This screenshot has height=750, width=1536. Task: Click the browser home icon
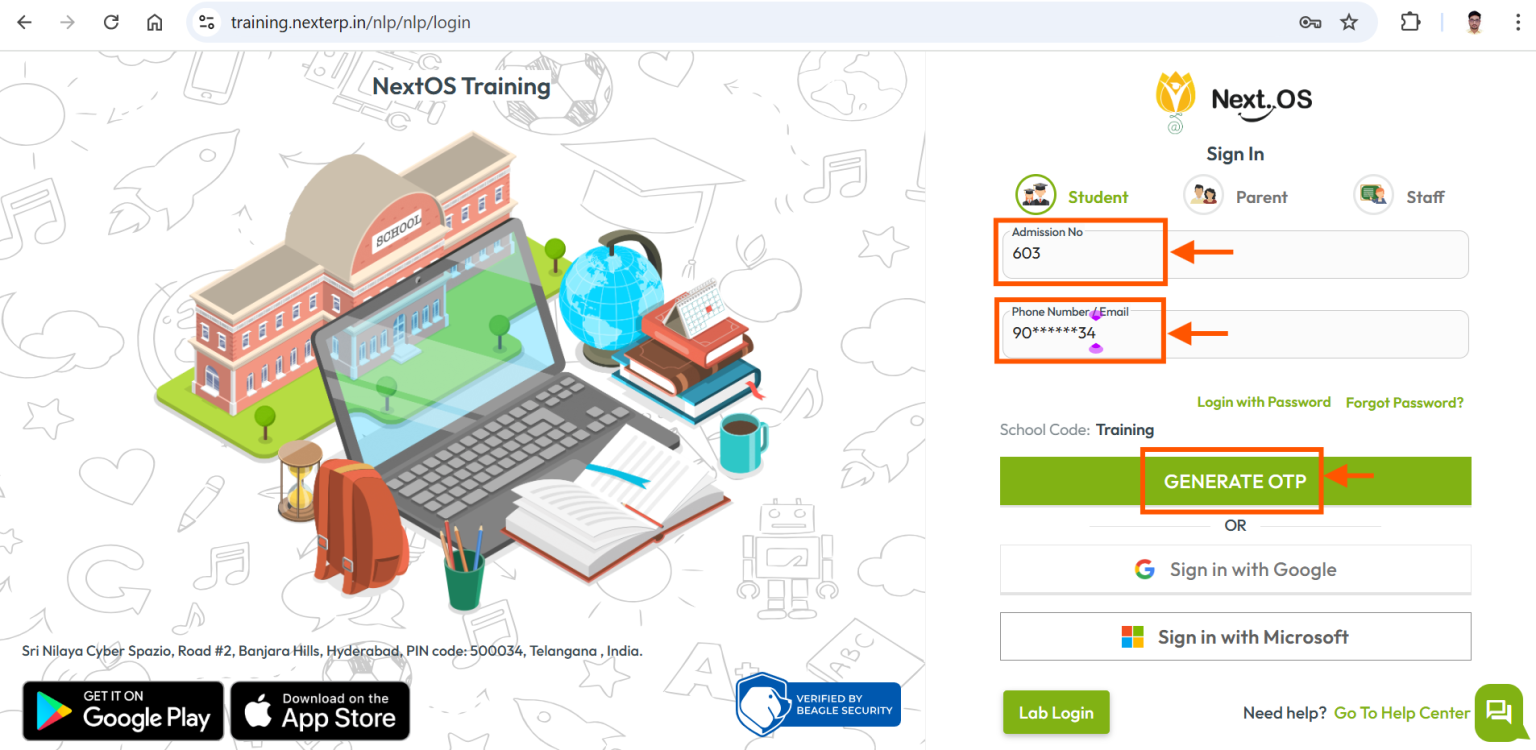point(155,21)
